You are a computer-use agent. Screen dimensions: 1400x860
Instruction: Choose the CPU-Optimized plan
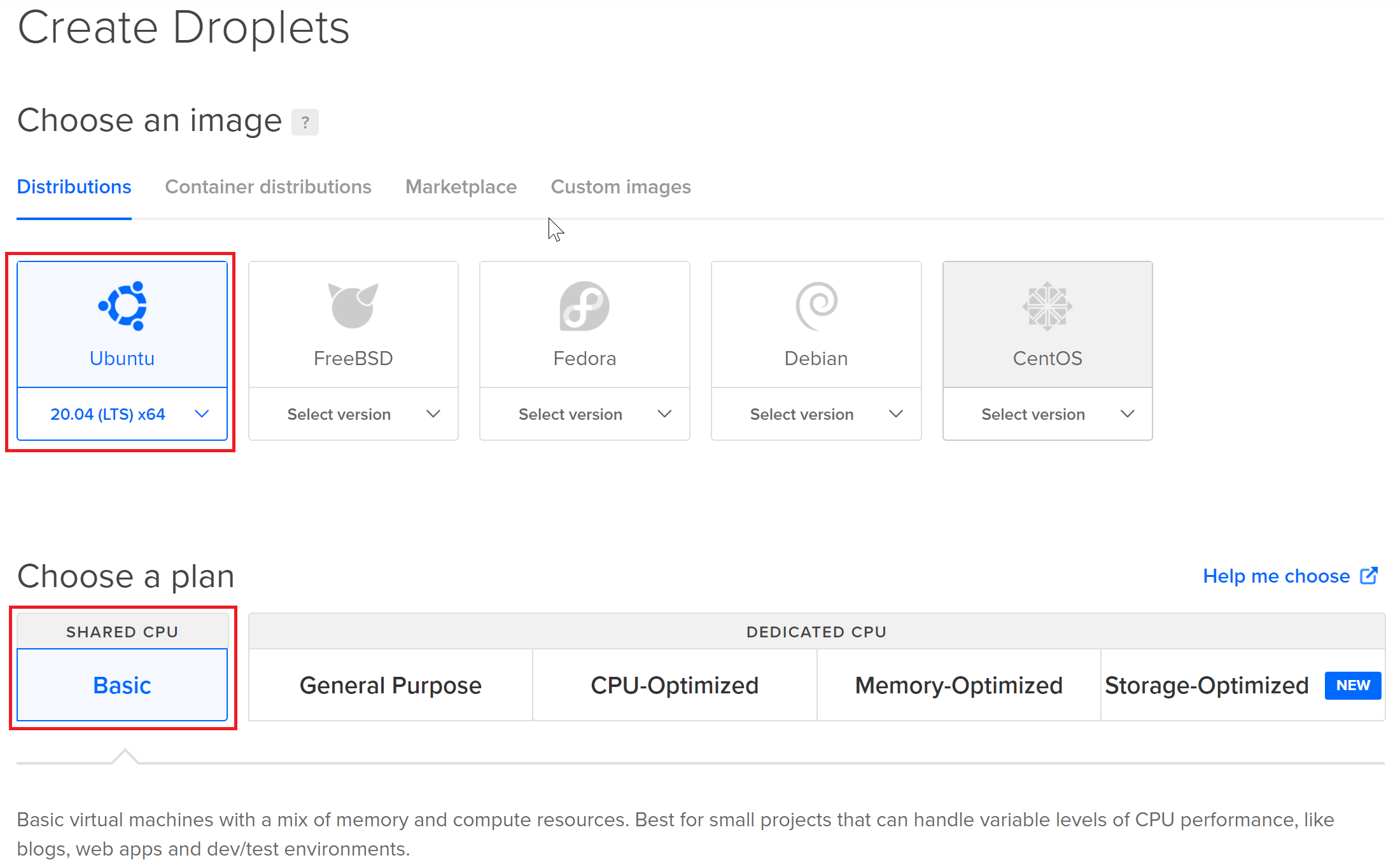pos(675,685)
